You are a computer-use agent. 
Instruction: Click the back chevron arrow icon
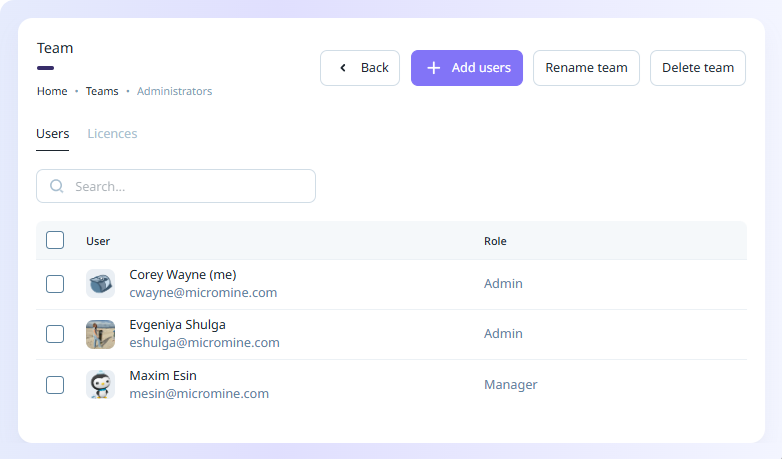(x=343, y=68)
